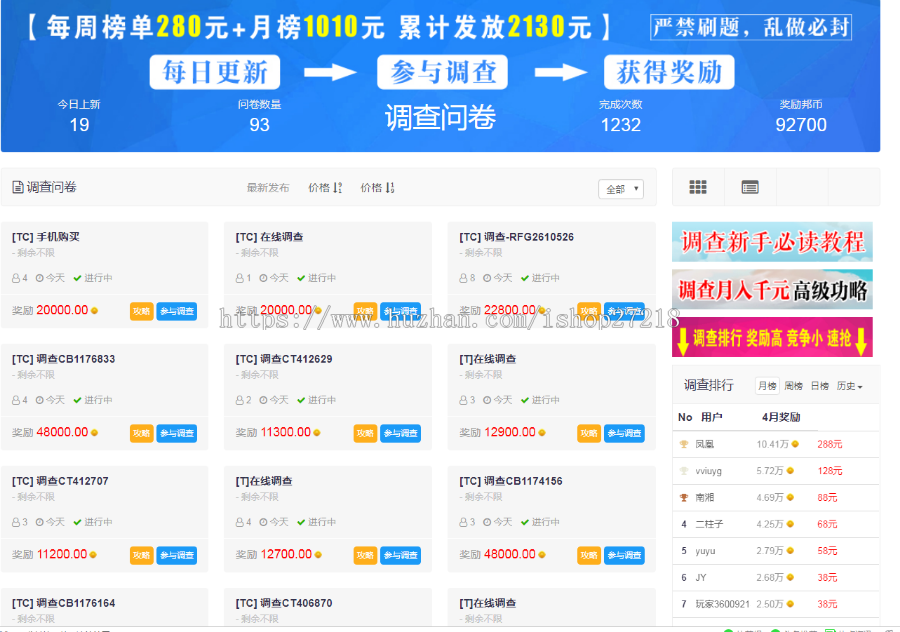Click 攻略 for 调查CT412629
This screenshot has height=632, width=900.
pyautogui.click(x=365, y=433)
